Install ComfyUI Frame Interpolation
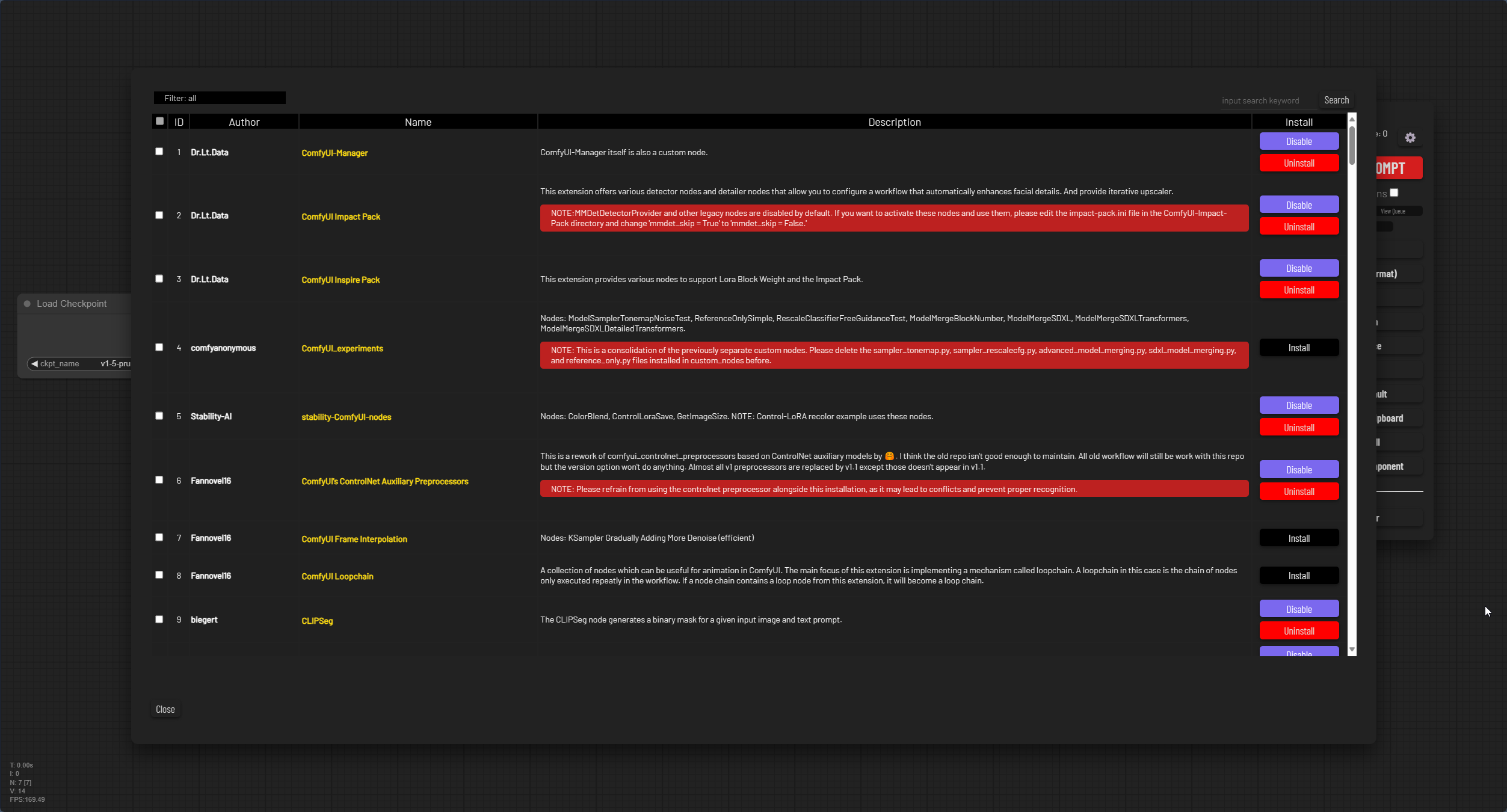 pos(1299,538)
